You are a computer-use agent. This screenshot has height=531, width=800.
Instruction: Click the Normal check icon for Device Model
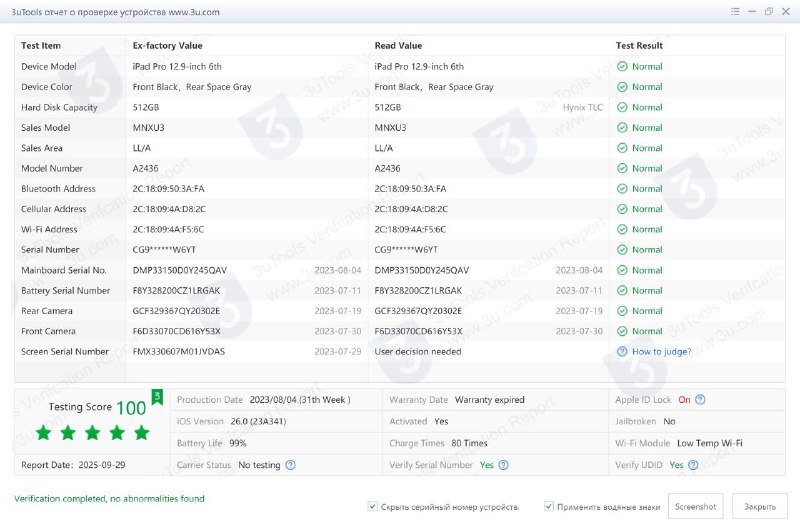[x=622, y=67]
